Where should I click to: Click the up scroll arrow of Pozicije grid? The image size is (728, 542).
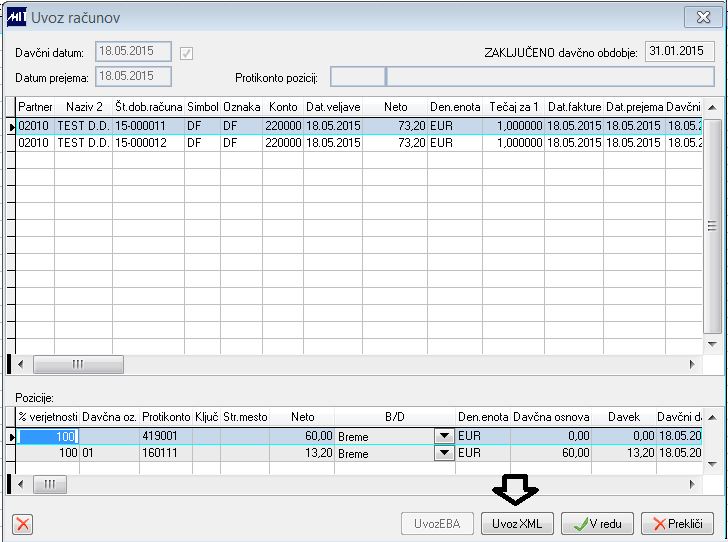(x=712, y=418)
